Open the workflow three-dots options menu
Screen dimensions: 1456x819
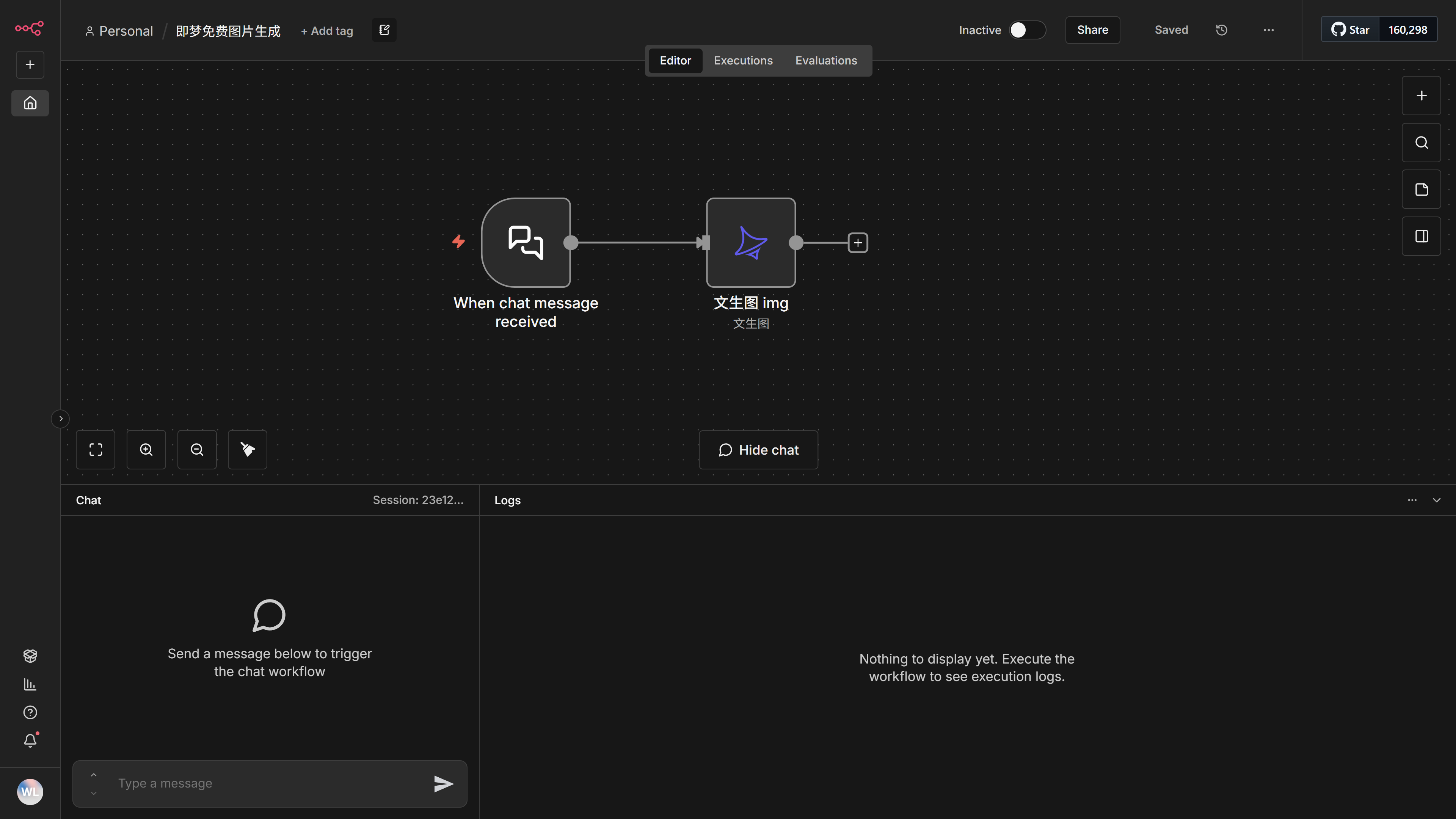(1268, 30)
